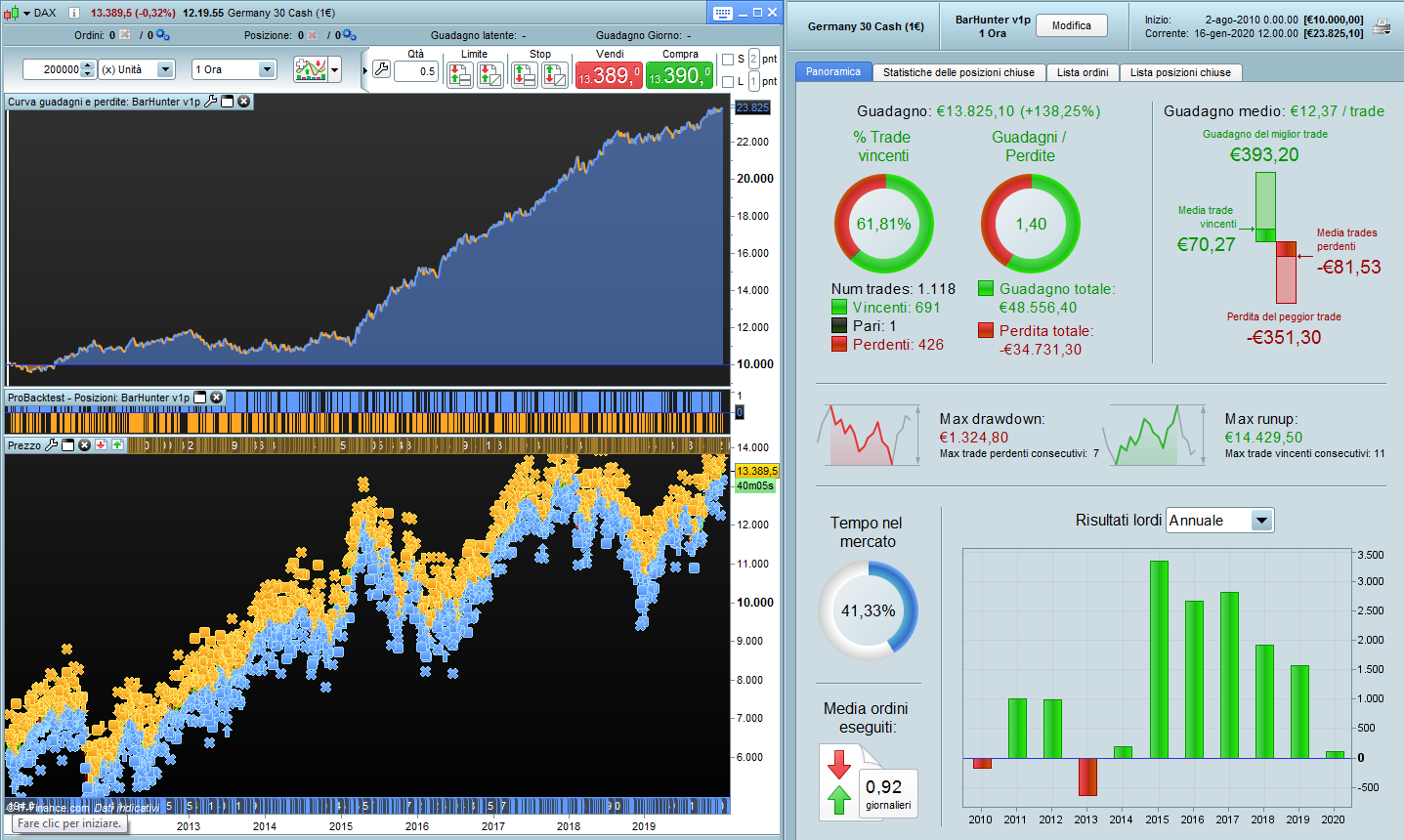The width and height of the screenshot is (1404, 840).
Task: Click the first Stop order icon
Action: coord(525,74)
